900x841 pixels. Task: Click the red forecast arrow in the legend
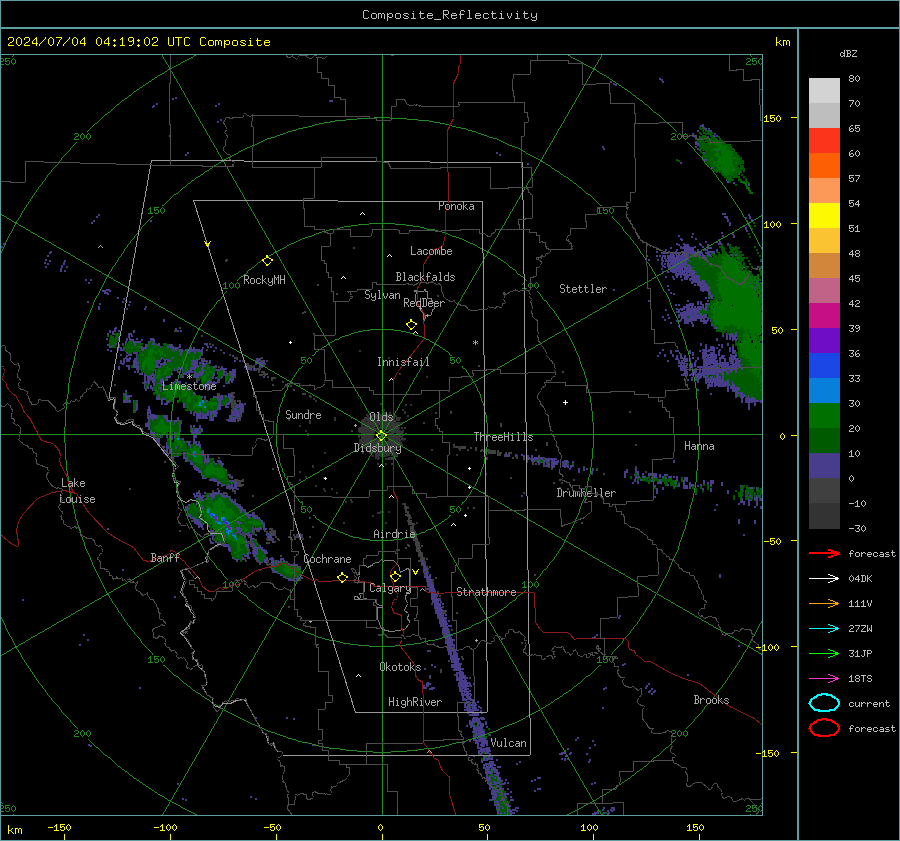pos(824,553)
